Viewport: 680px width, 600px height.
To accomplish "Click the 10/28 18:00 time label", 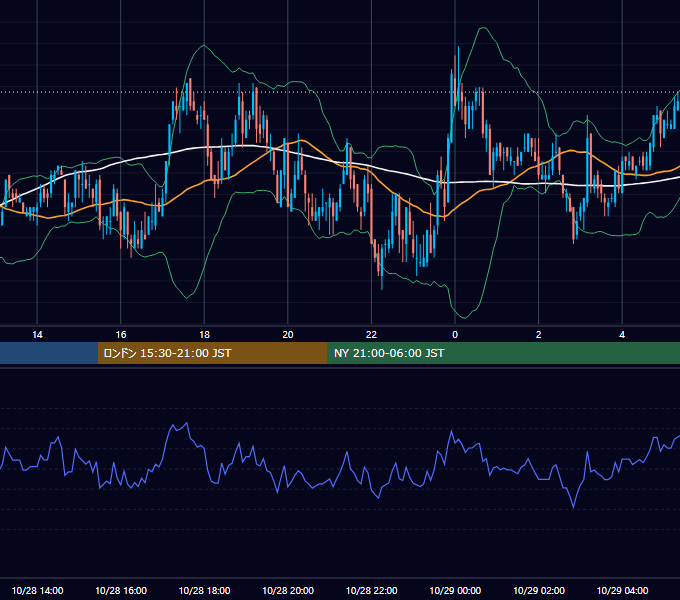I will tap(204, 590).
